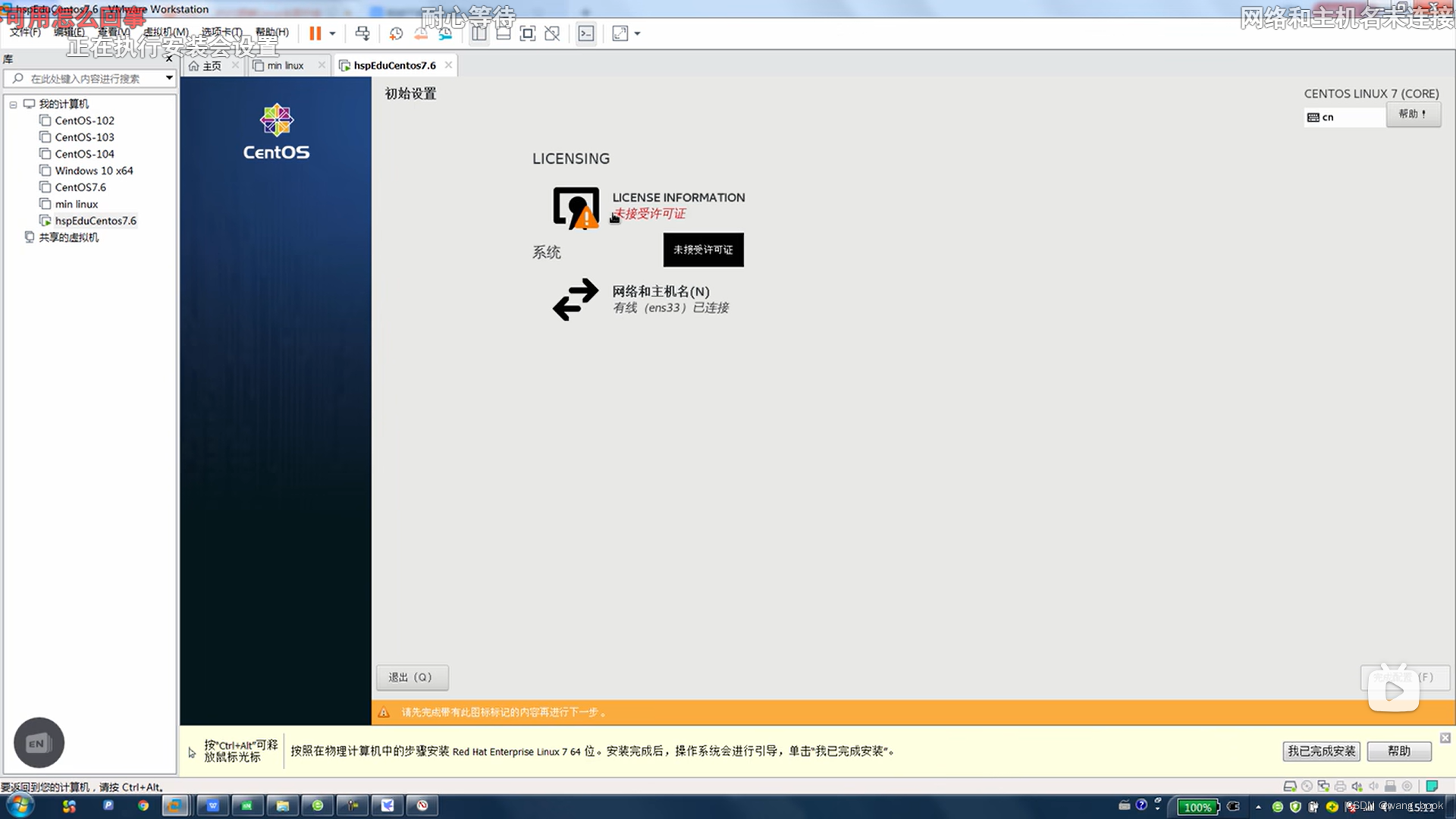Viewport: 1456px width, 819px height.
Task: Open the 文件(F) menu
Action: click(x=25, y=32)
